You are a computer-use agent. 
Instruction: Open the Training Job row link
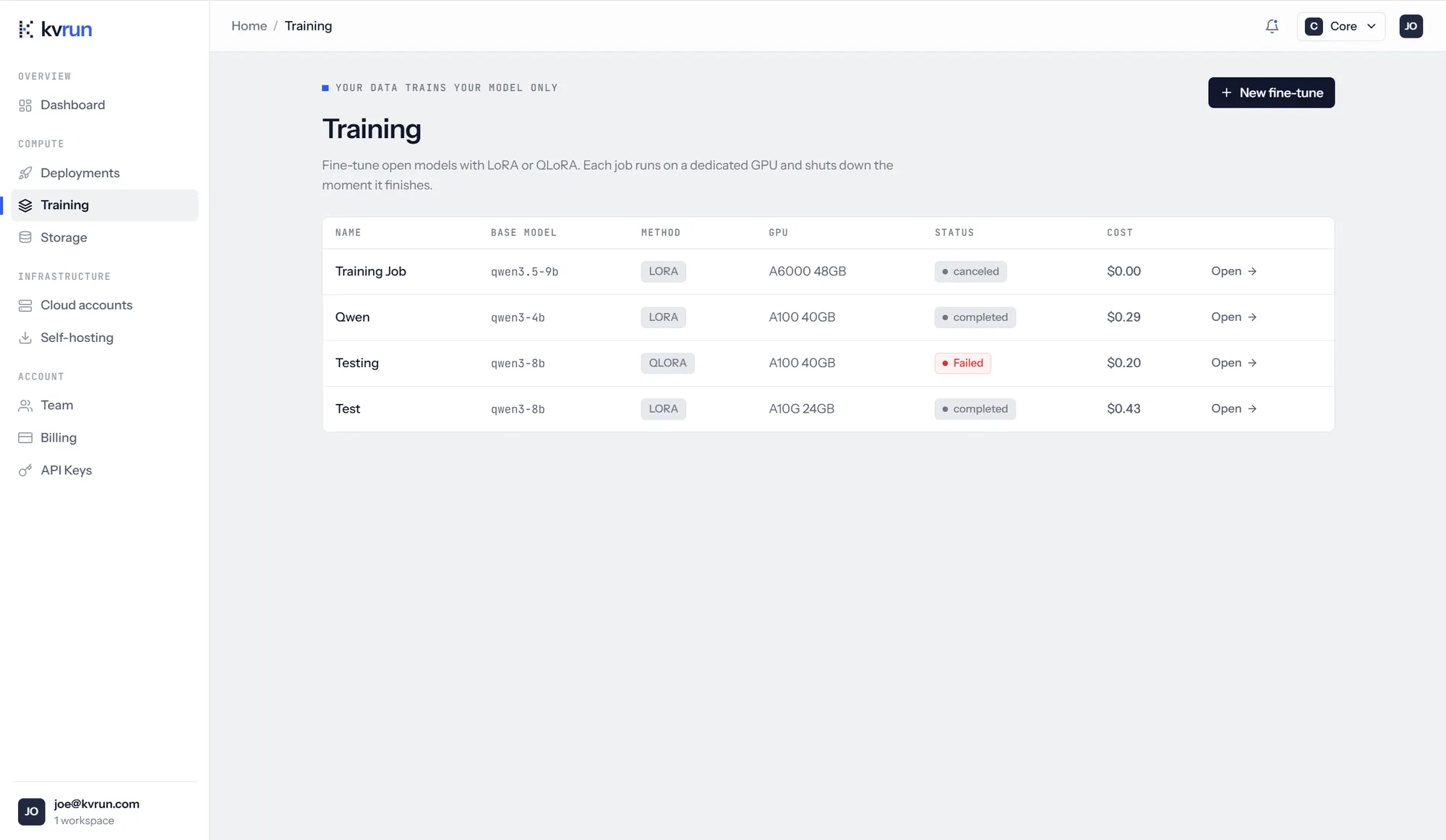[x=1233, y=271]
